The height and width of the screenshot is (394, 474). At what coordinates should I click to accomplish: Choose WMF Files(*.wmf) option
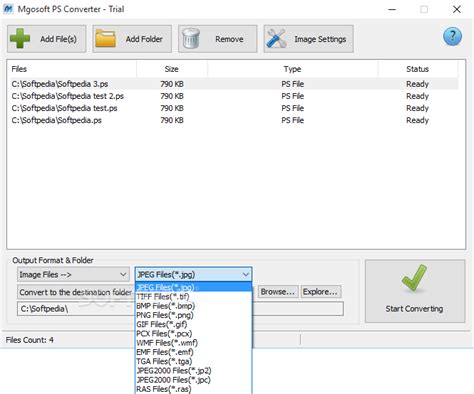pos(193,343)
